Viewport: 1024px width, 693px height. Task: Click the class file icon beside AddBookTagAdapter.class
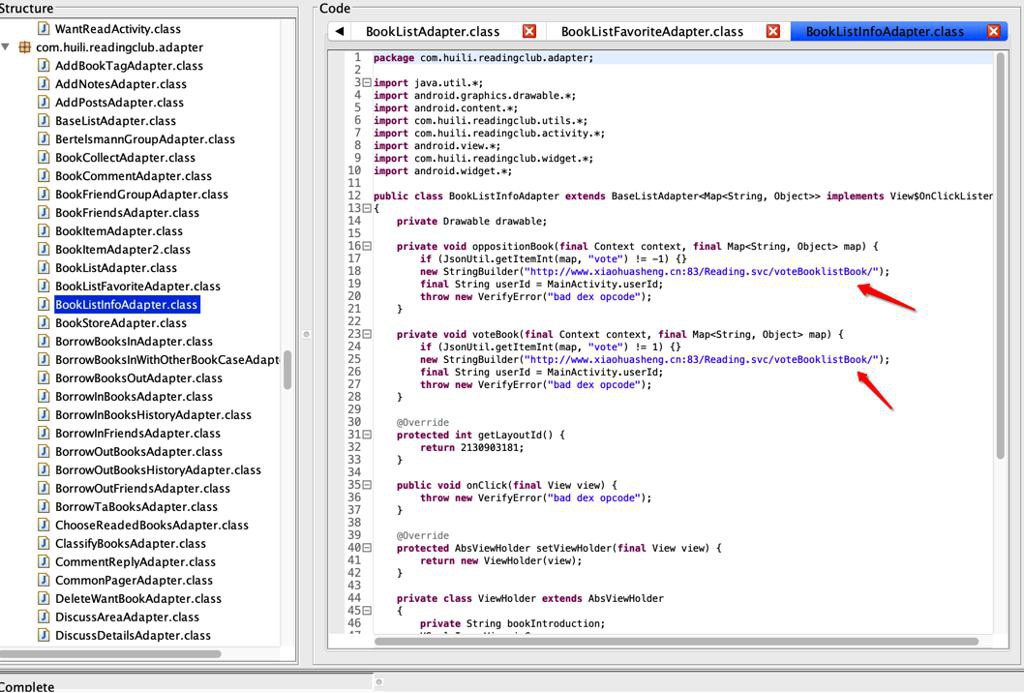pos(44,66)
